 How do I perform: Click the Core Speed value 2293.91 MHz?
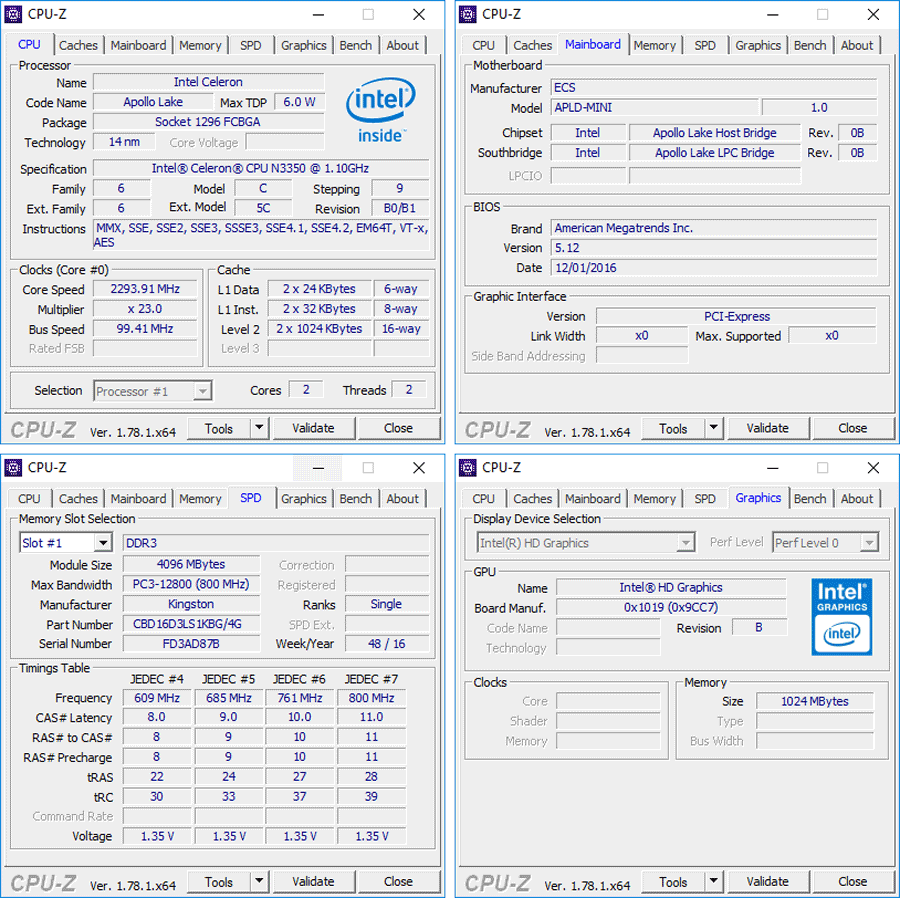coord(145,289)
